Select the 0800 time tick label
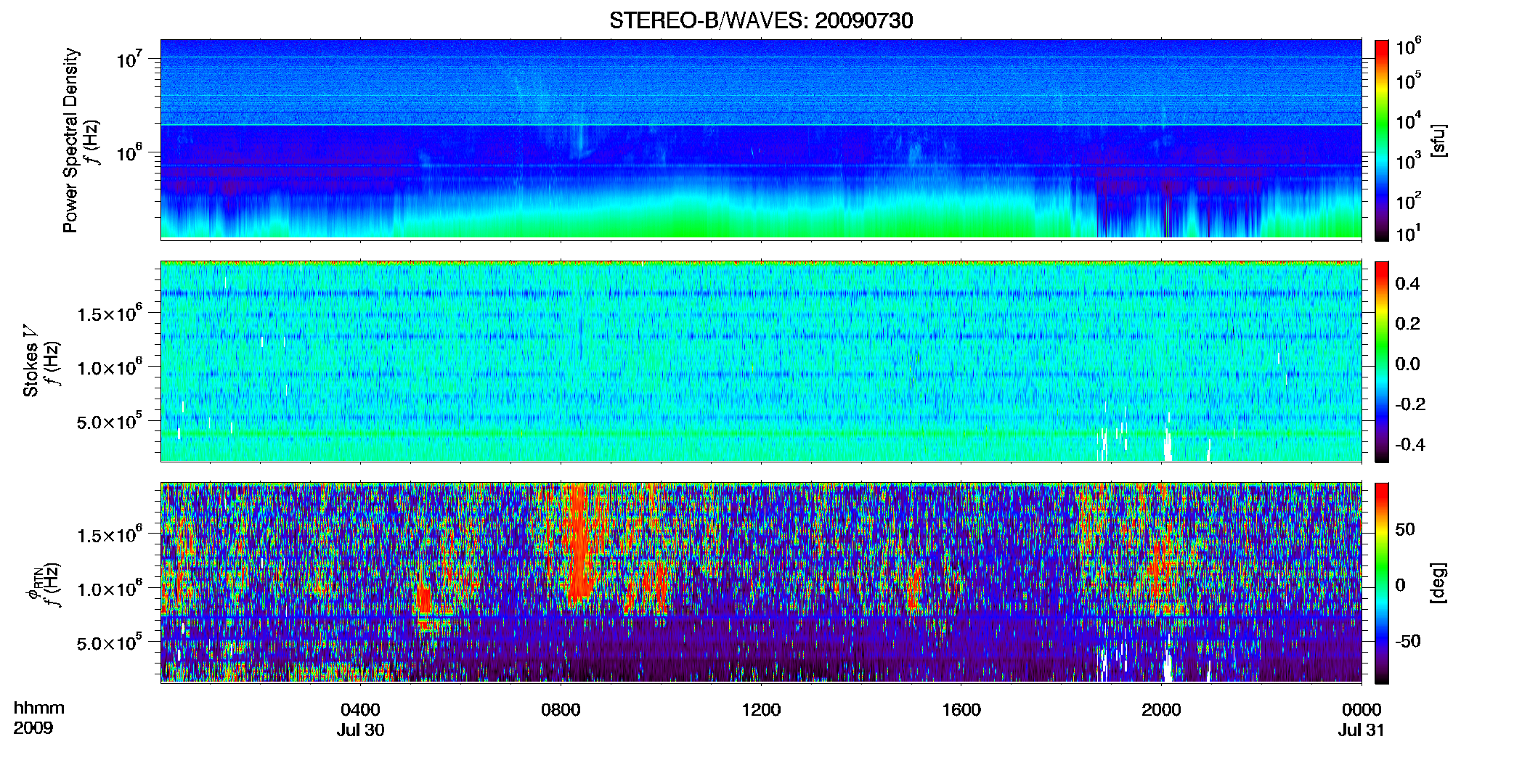The image size is (1522, 784). click(561, 710)
